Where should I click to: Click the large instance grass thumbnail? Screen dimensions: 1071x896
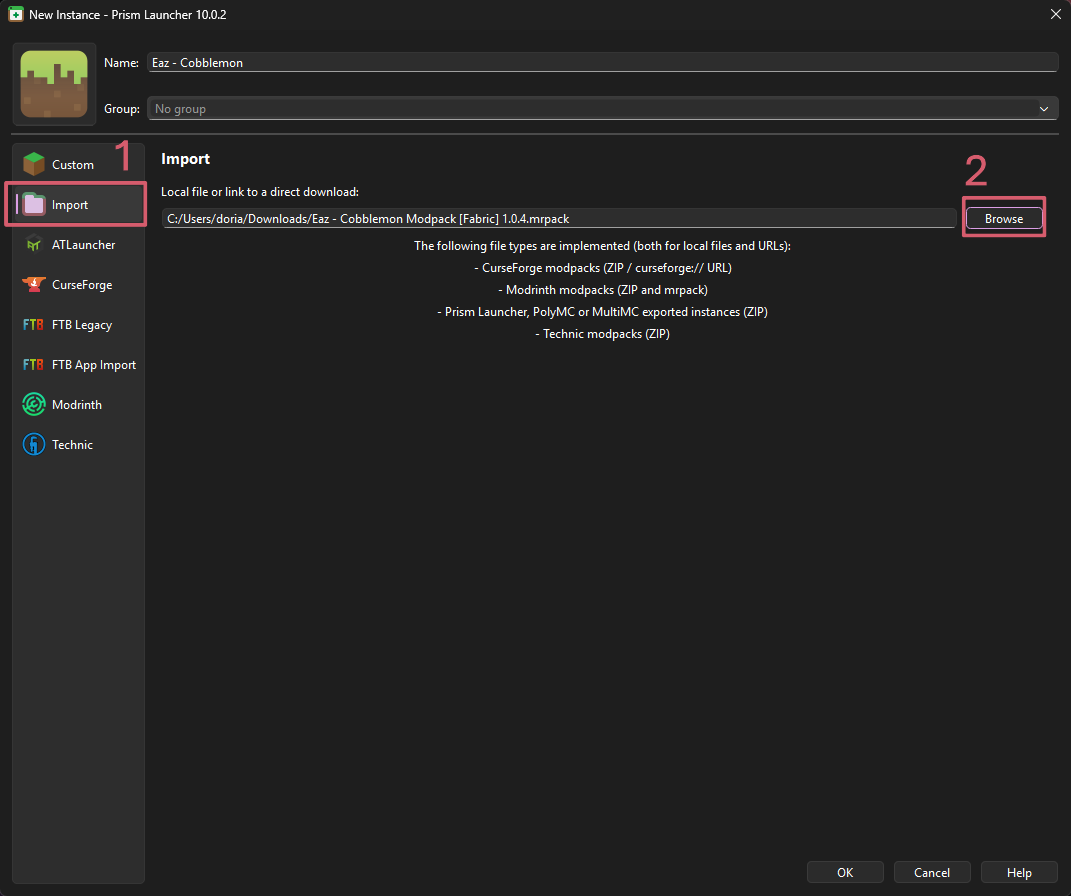[x=53, y=84]
